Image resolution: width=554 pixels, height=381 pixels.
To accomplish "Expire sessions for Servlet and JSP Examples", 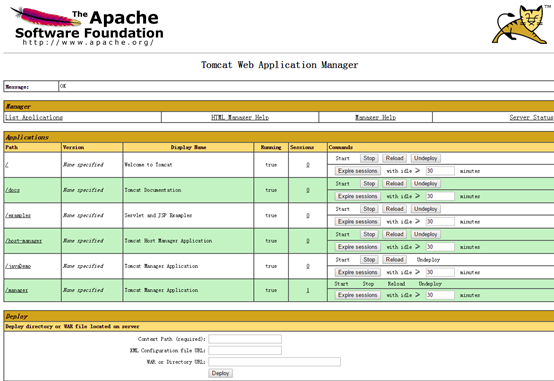I will 358,222.
